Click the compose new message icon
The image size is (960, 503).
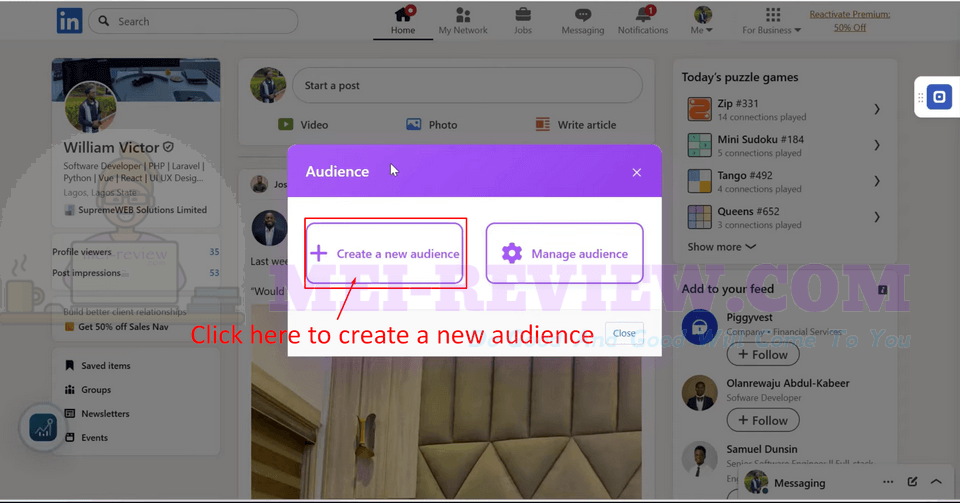point(912,482)
